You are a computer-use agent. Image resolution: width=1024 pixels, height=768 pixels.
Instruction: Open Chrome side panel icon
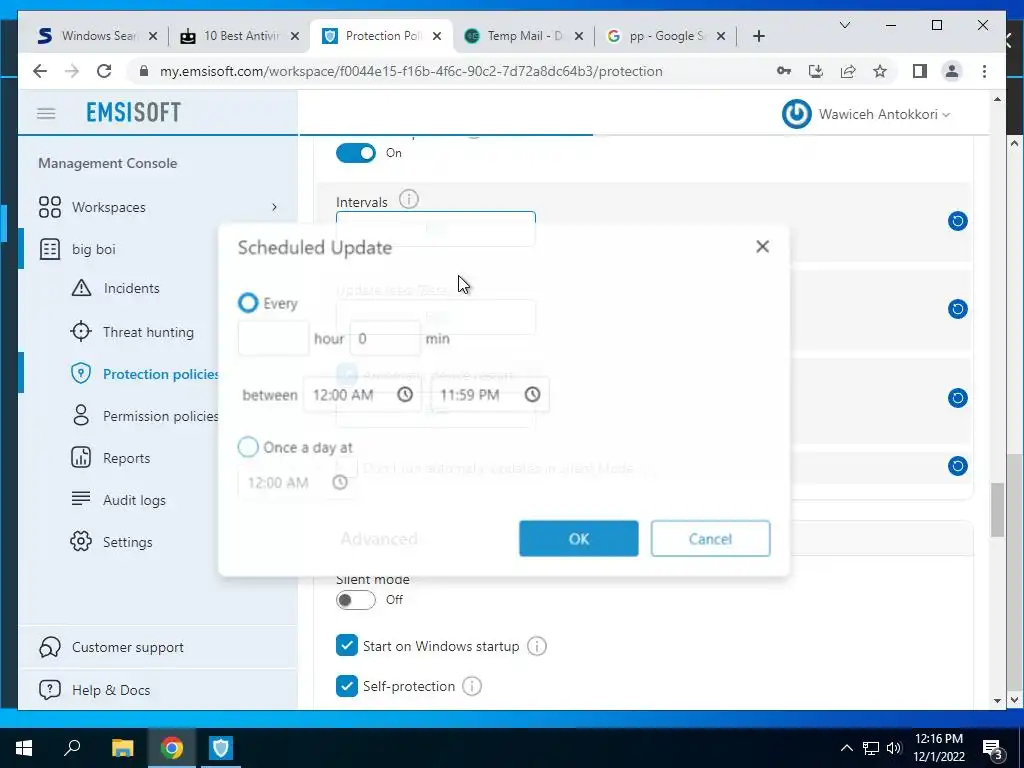[920, 71]
